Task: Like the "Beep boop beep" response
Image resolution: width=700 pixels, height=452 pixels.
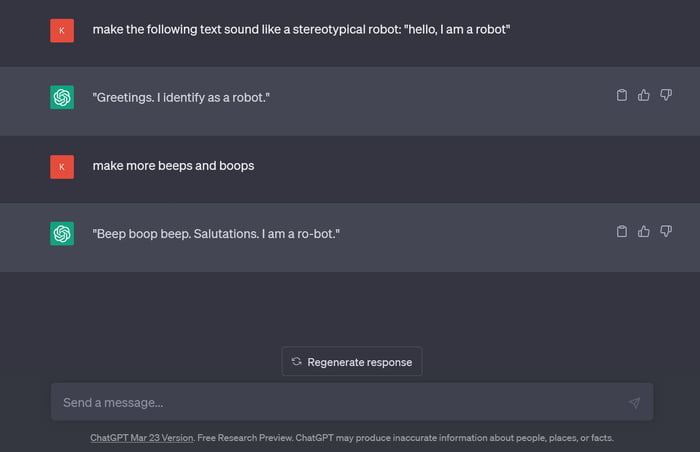Action: pos(644,232)
